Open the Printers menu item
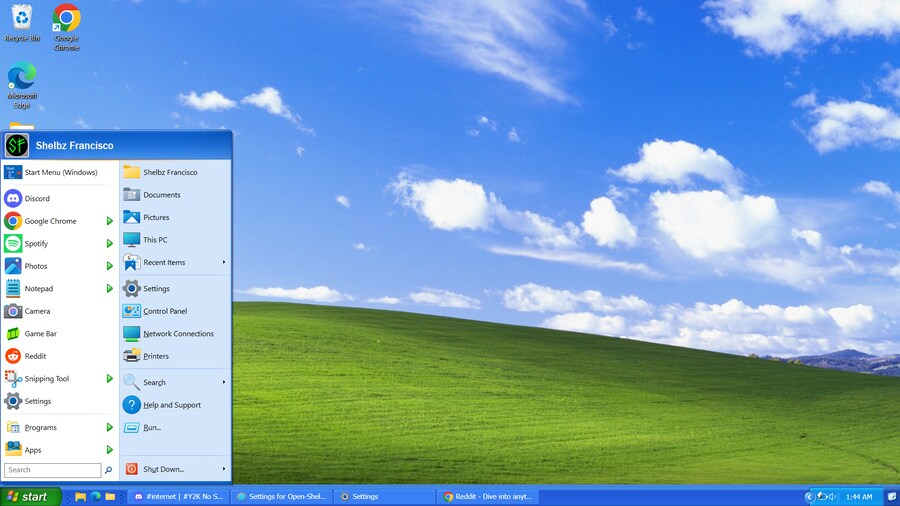This screenshot has width=900, height=506. [x=155, y=356]
